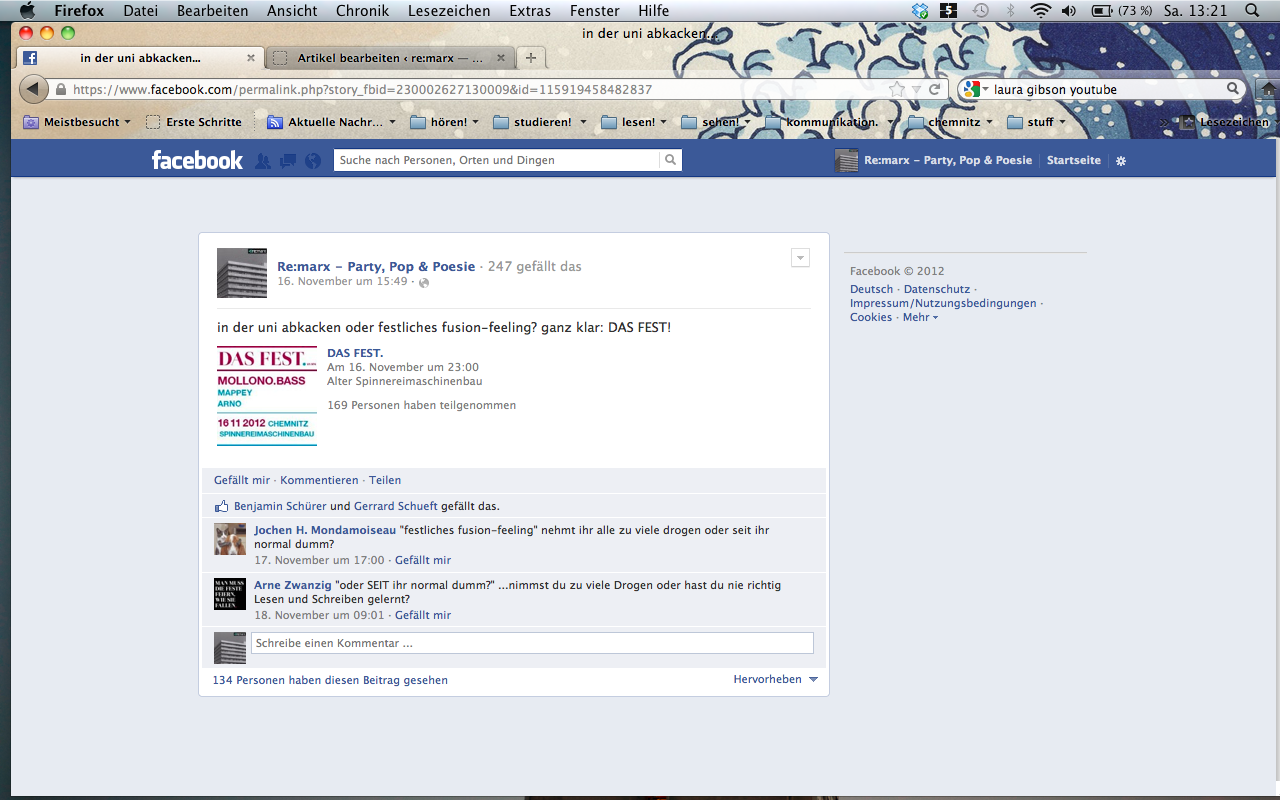Click the Gefällt mir link under the post
The width and height of the screenshot is (1280, 800).
pos(242,480)
